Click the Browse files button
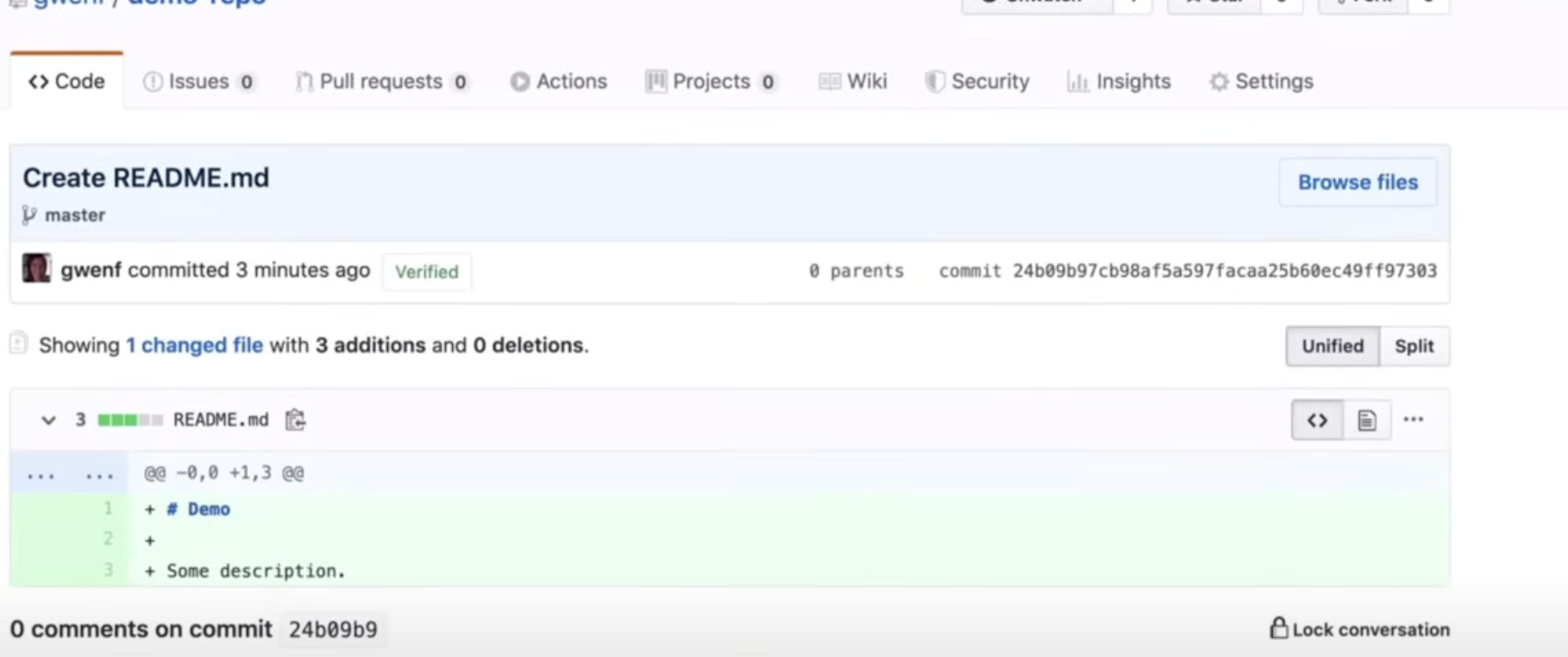This screenshot has height=657, width=1568. pos(1358,182)
